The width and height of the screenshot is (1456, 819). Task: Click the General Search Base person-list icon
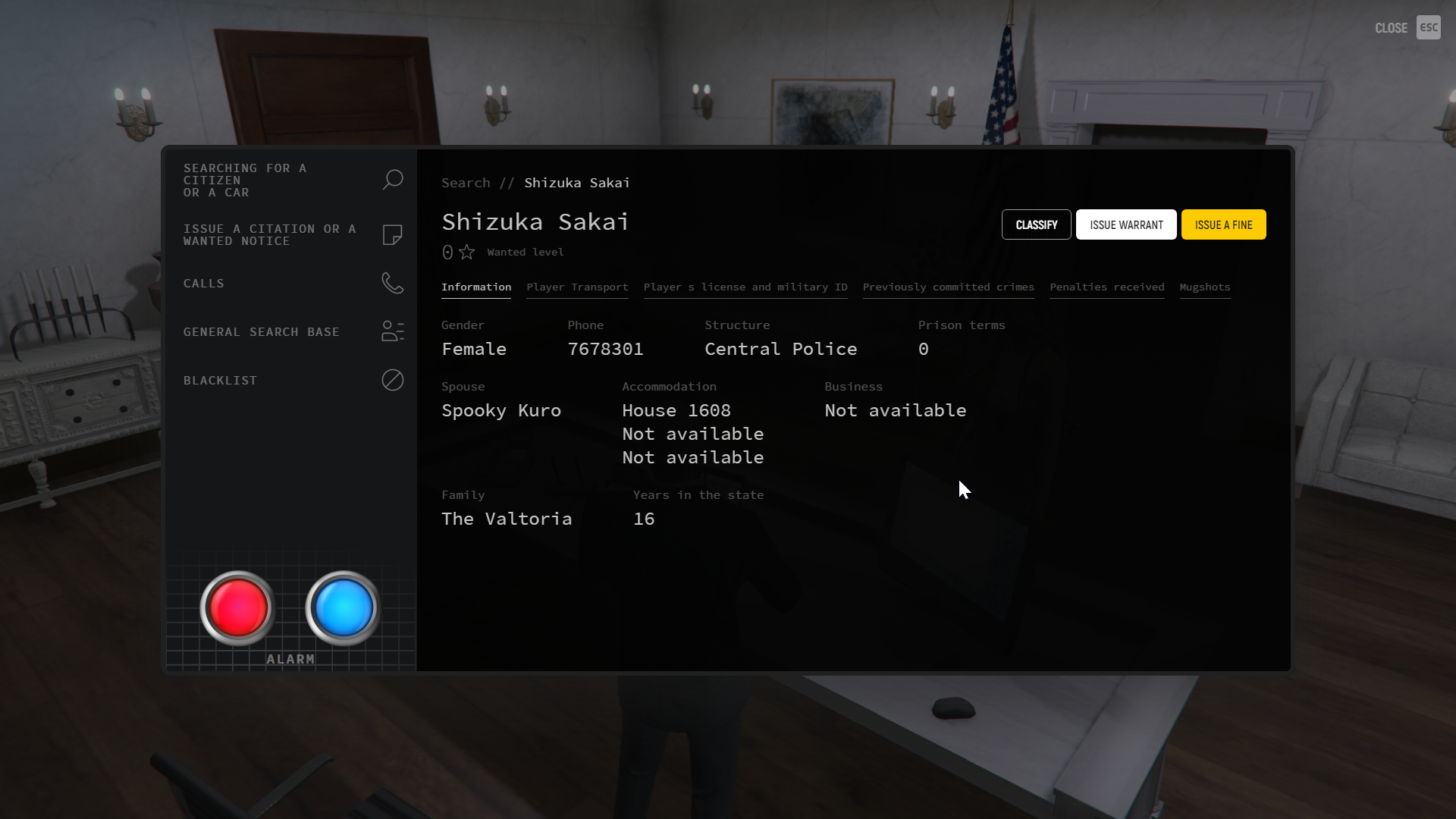[x=392, y=331]
